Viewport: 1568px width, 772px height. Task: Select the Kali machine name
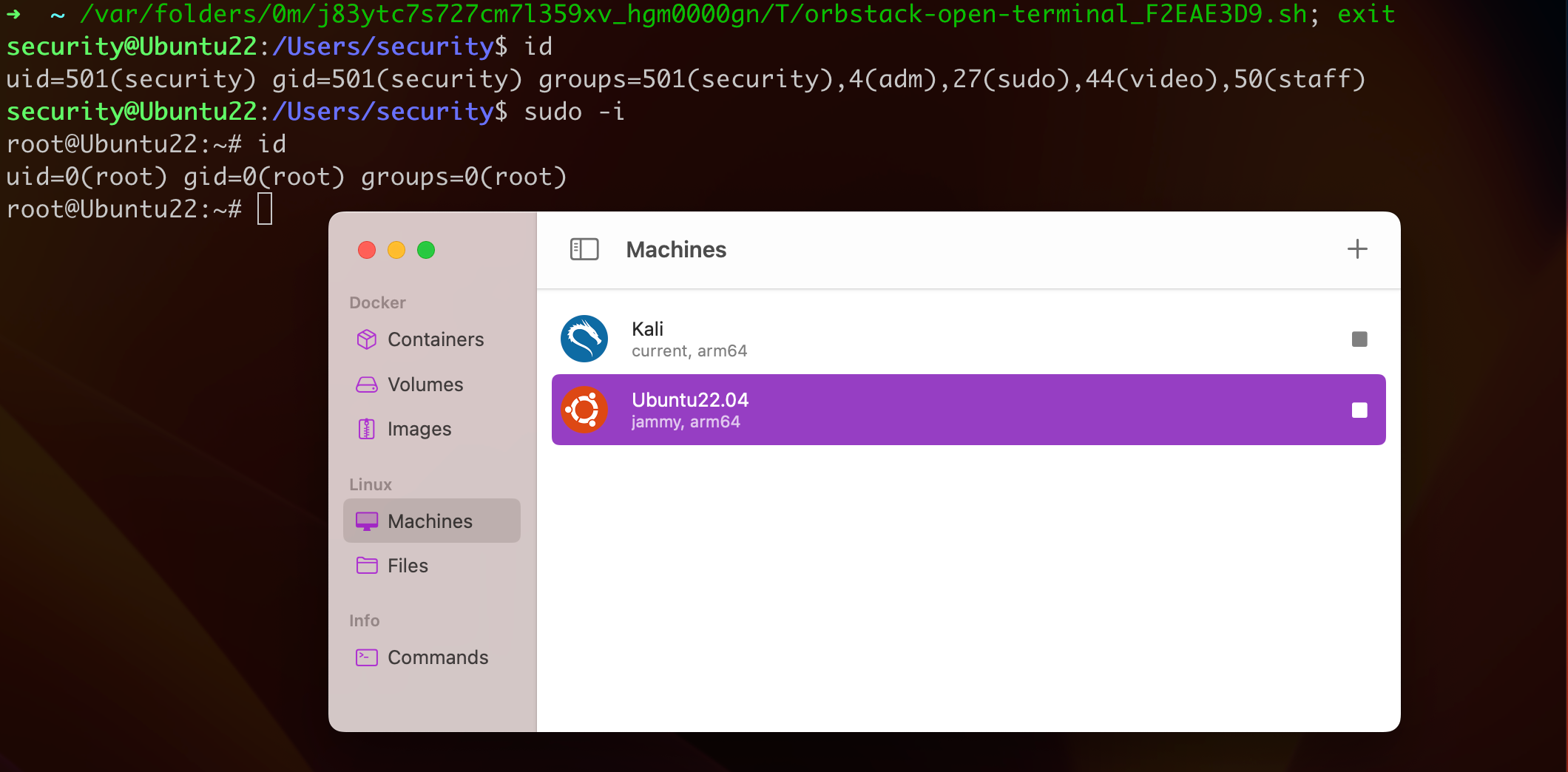tap(647, 329)
